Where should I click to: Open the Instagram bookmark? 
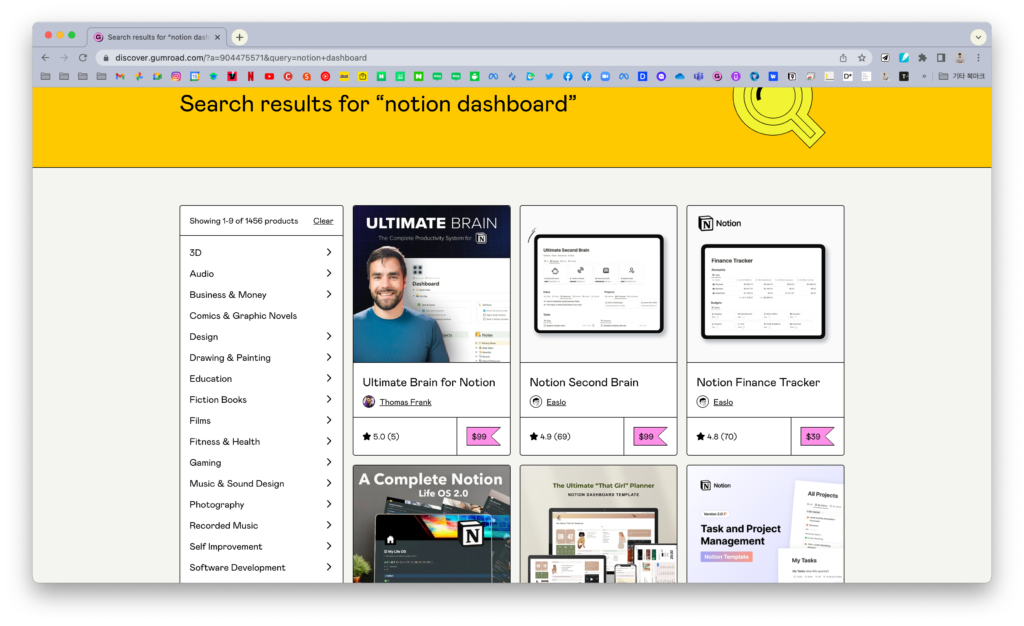(x=175, y=76)
